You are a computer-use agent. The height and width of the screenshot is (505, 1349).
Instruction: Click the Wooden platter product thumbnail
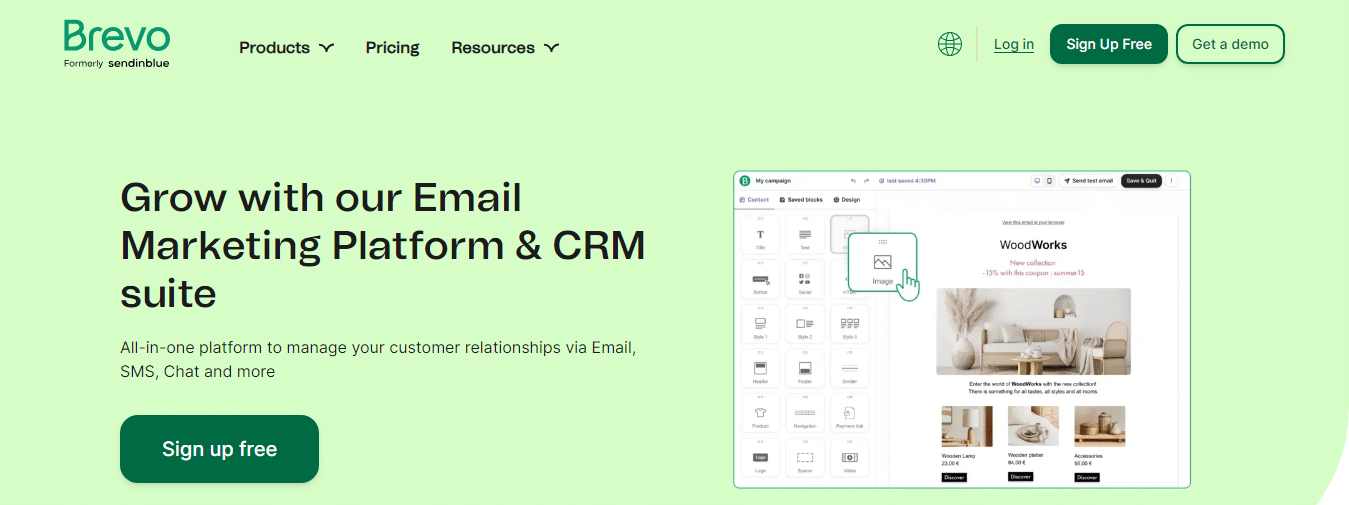click(1033, 426)
